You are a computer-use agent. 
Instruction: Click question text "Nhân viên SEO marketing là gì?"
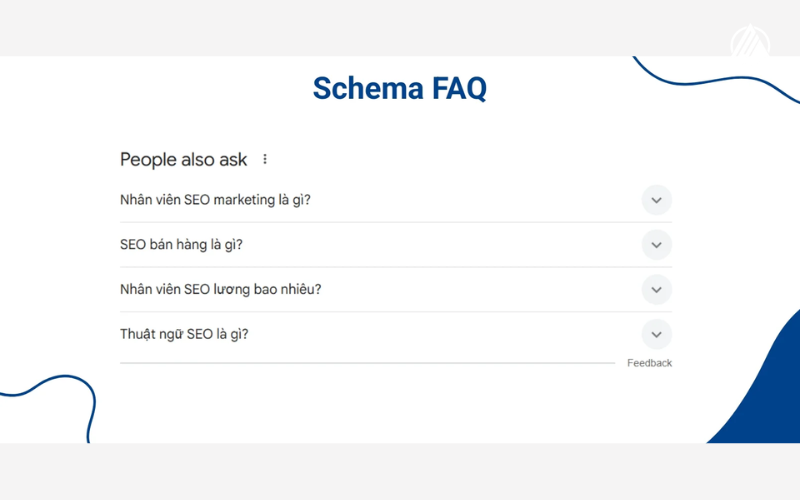pos(215,200)
